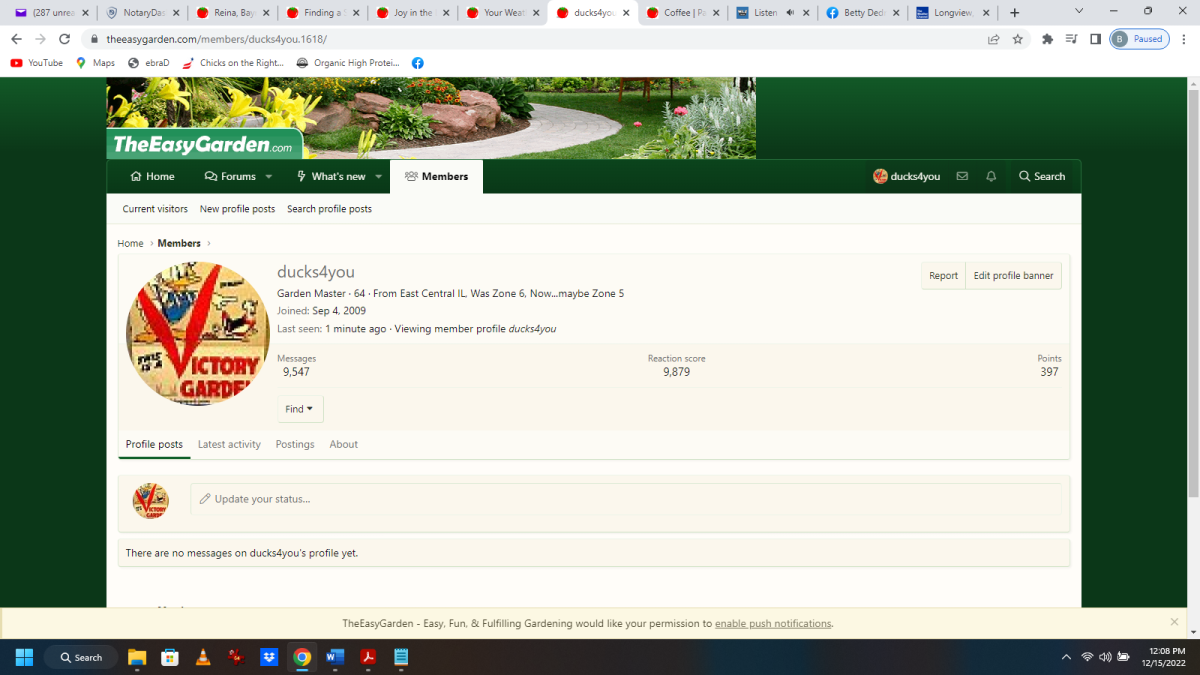Screen dimensions: 1200x675
Task: Open the Windows Start menu
Action: click(x=24, y=657)
